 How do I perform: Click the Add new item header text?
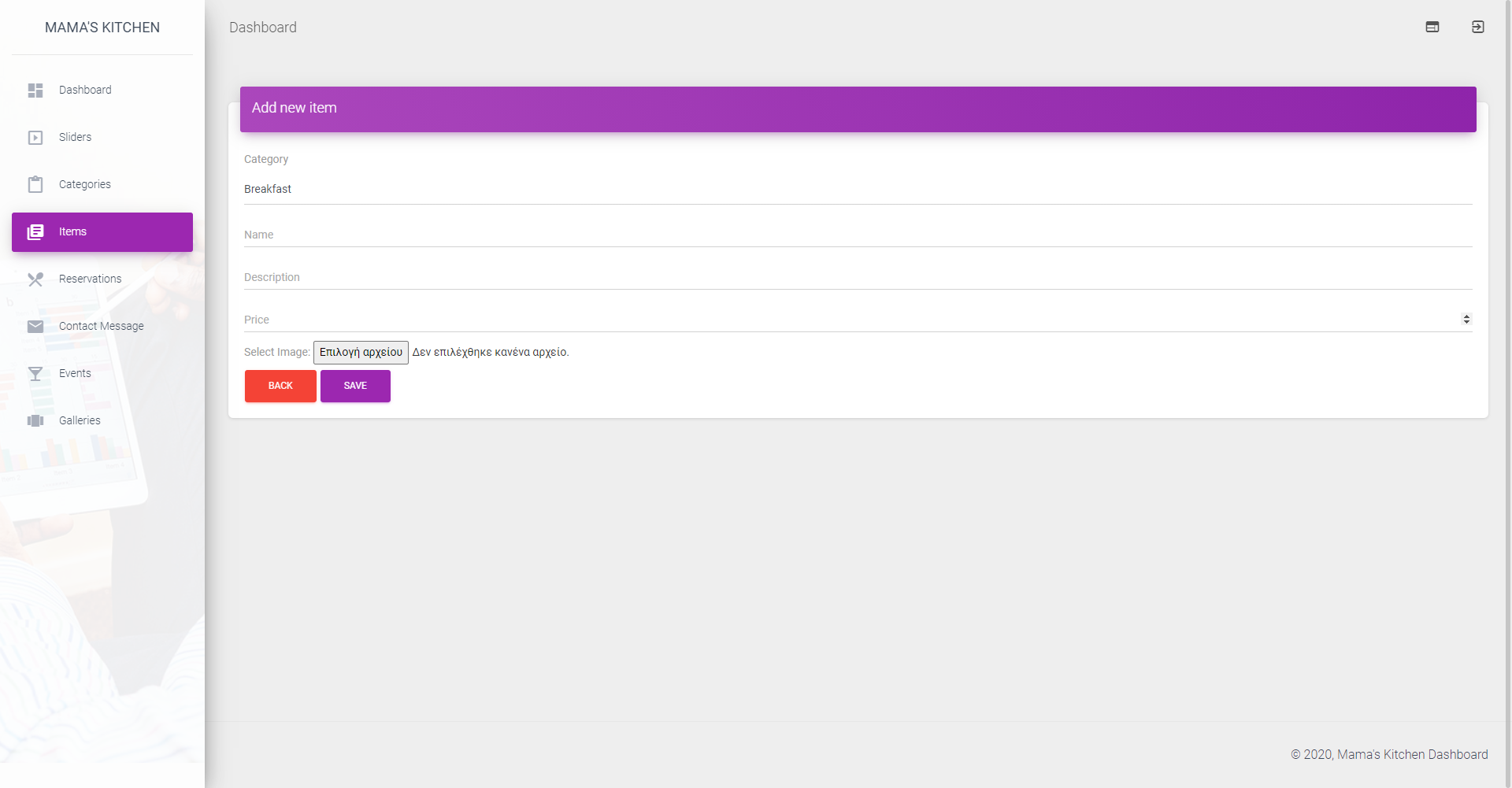pos(295,108)
